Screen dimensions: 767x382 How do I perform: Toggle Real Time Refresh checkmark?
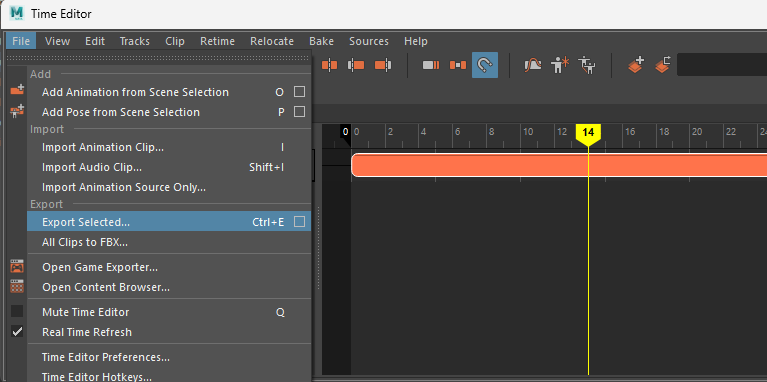(17, 332)
